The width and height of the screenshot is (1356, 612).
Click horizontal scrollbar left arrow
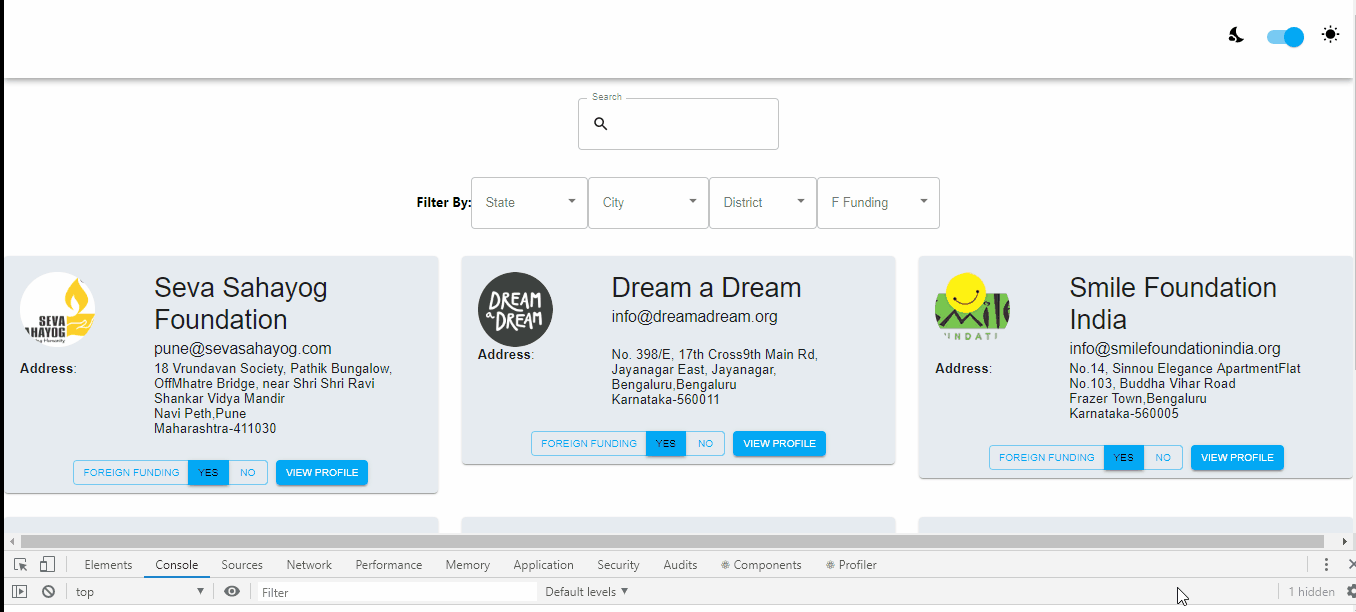[12, 541]
